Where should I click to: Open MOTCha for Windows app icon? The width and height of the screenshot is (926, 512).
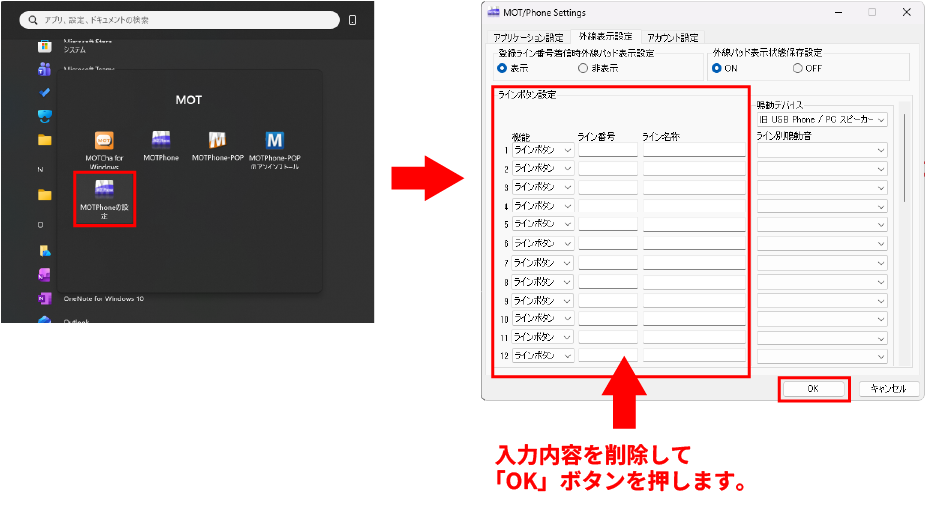(104, 141)
